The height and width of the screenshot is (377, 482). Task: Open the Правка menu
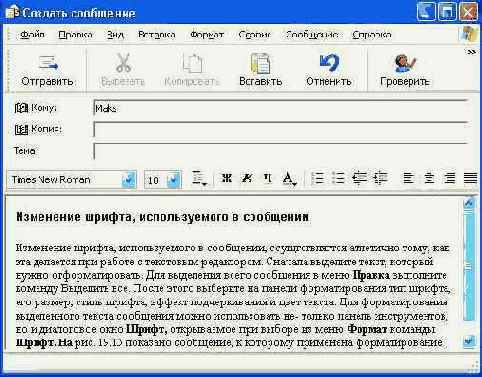point(75,35)
